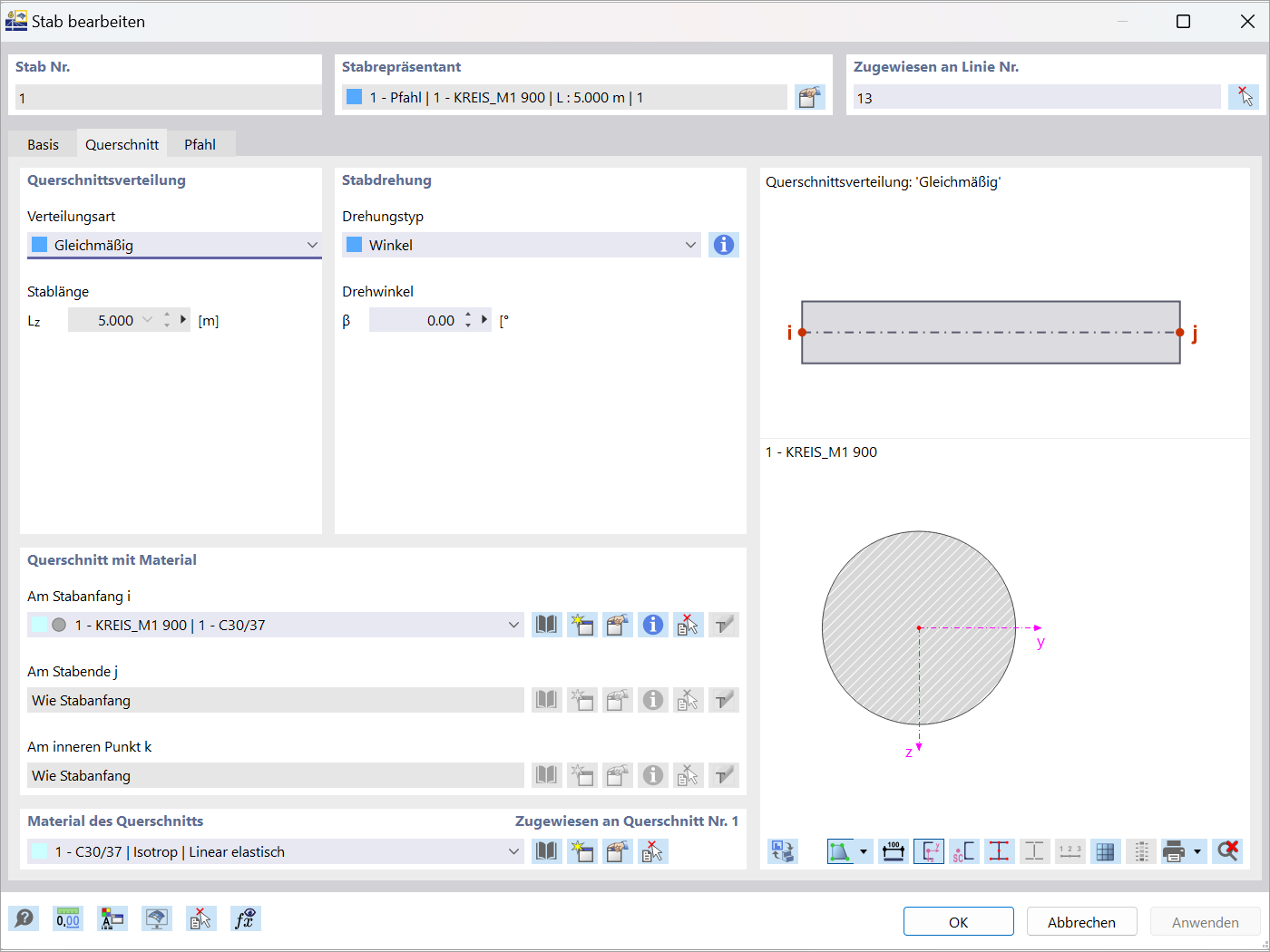The width and height of the screenshot is (1270, 952).
Task: Toggle the grid table icon in the preview toolbar
Action: [x=1105, y=851]
